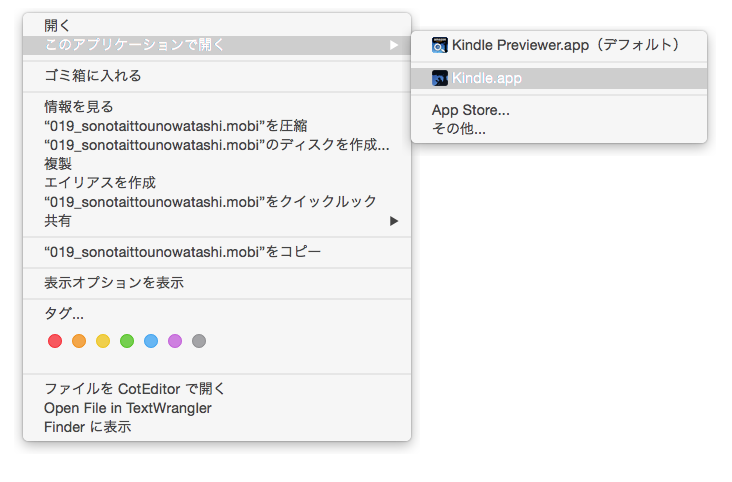The width and height of the screenshot is (732, 482).
Task: Apply the blue tag color
Action: click(151, 341)
